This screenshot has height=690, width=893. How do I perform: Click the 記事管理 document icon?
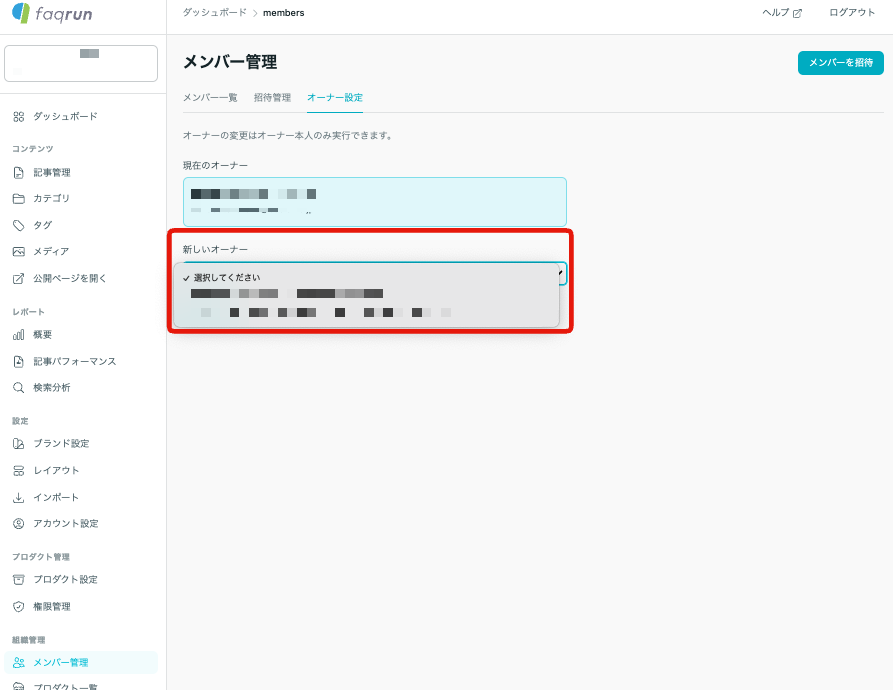[x=19, y=172]
